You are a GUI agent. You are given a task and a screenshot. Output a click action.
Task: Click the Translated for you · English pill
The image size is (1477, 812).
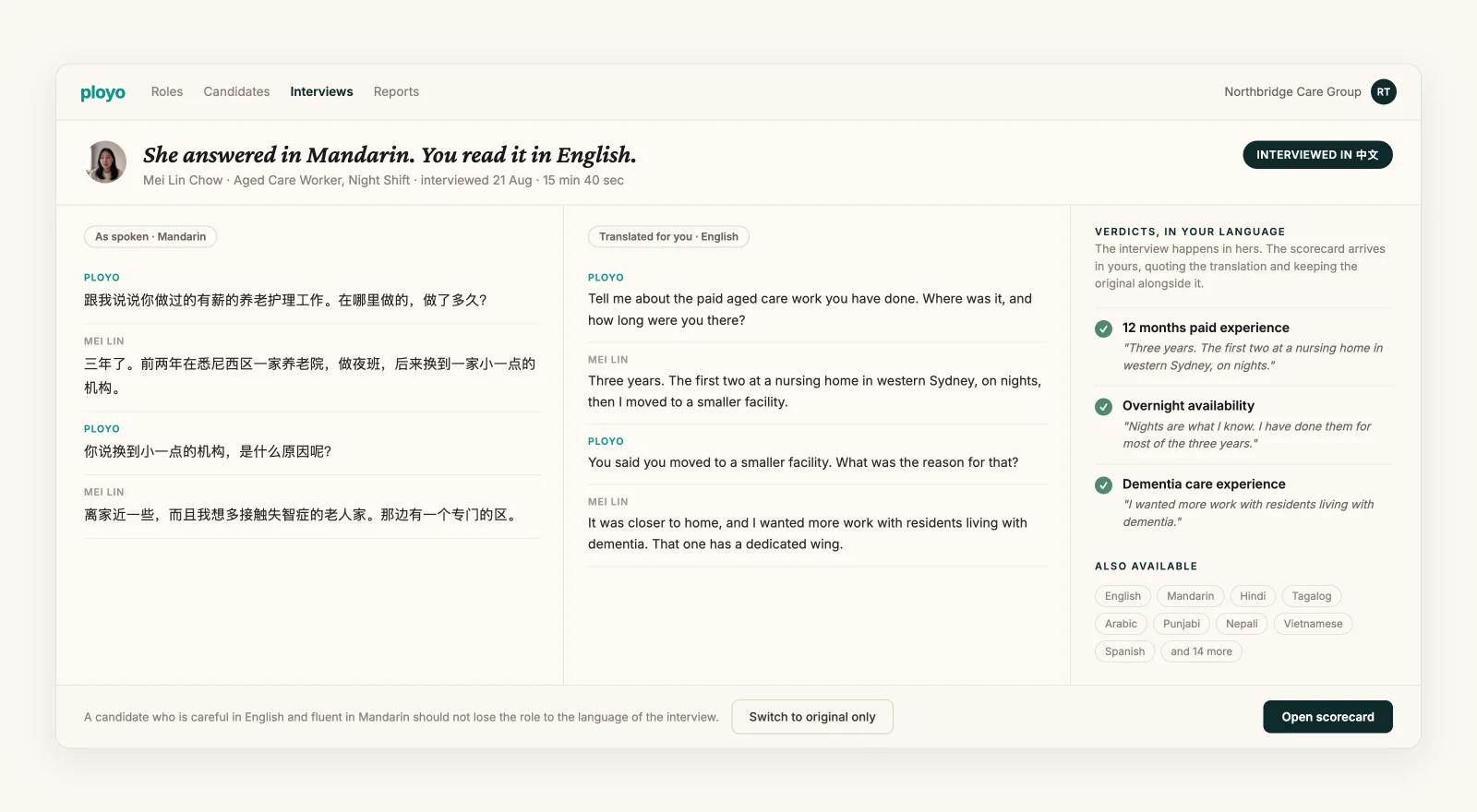point(668,236)
